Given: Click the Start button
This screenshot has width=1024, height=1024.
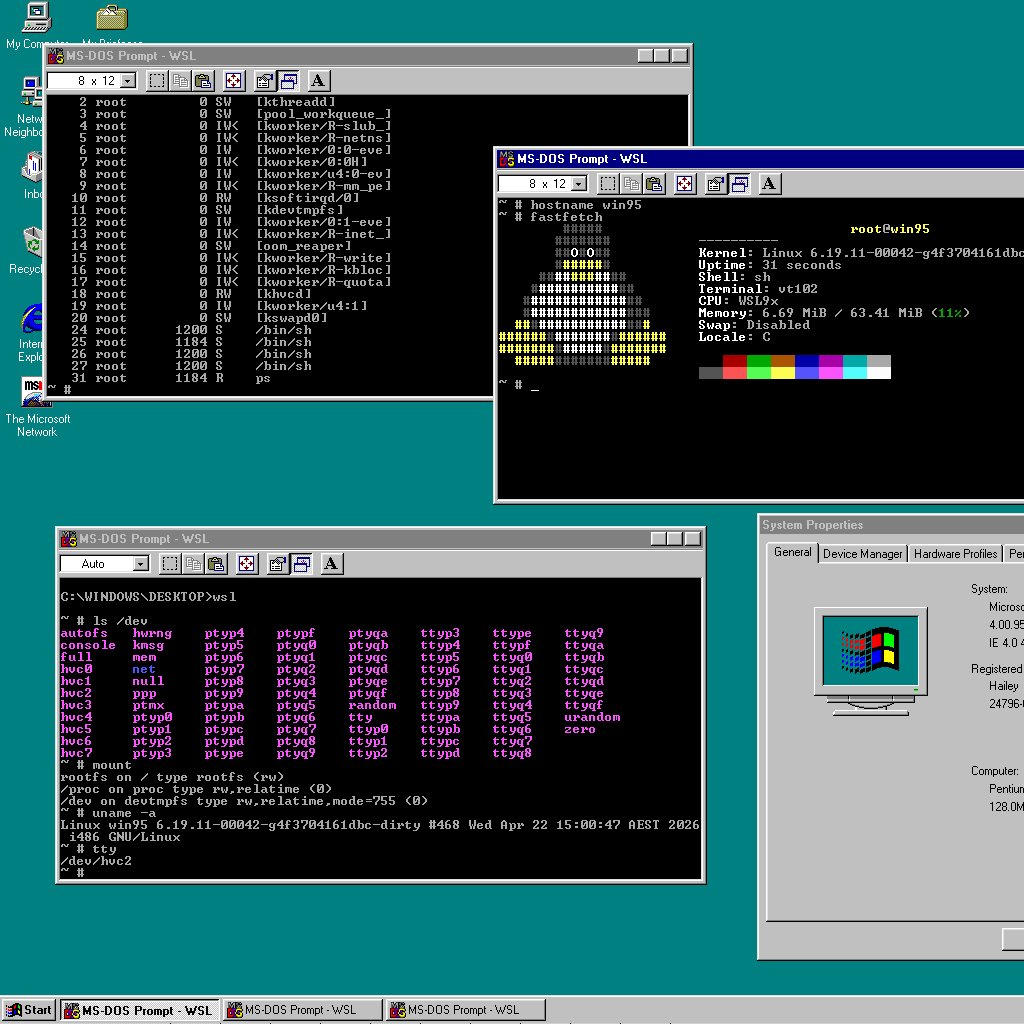Looking at the screenshot, I should (x=27, y=1010).
